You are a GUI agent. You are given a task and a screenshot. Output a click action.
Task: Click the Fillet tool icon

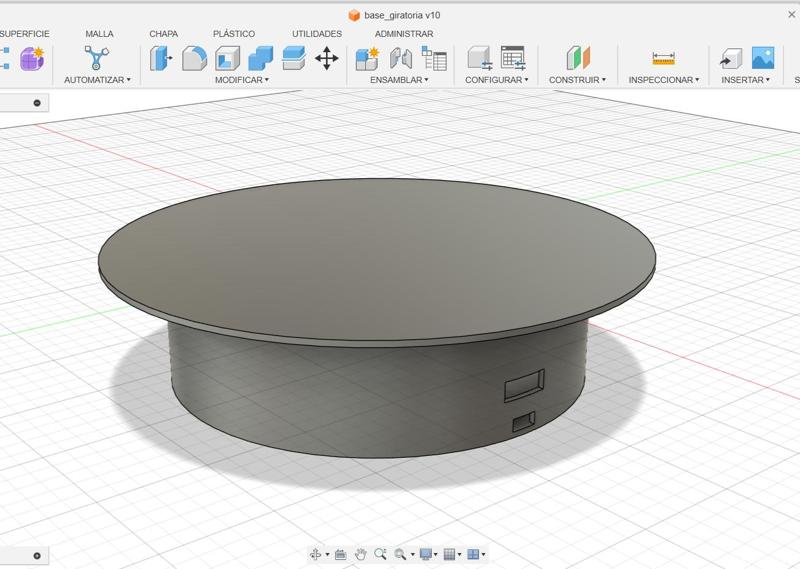[194, 58]
